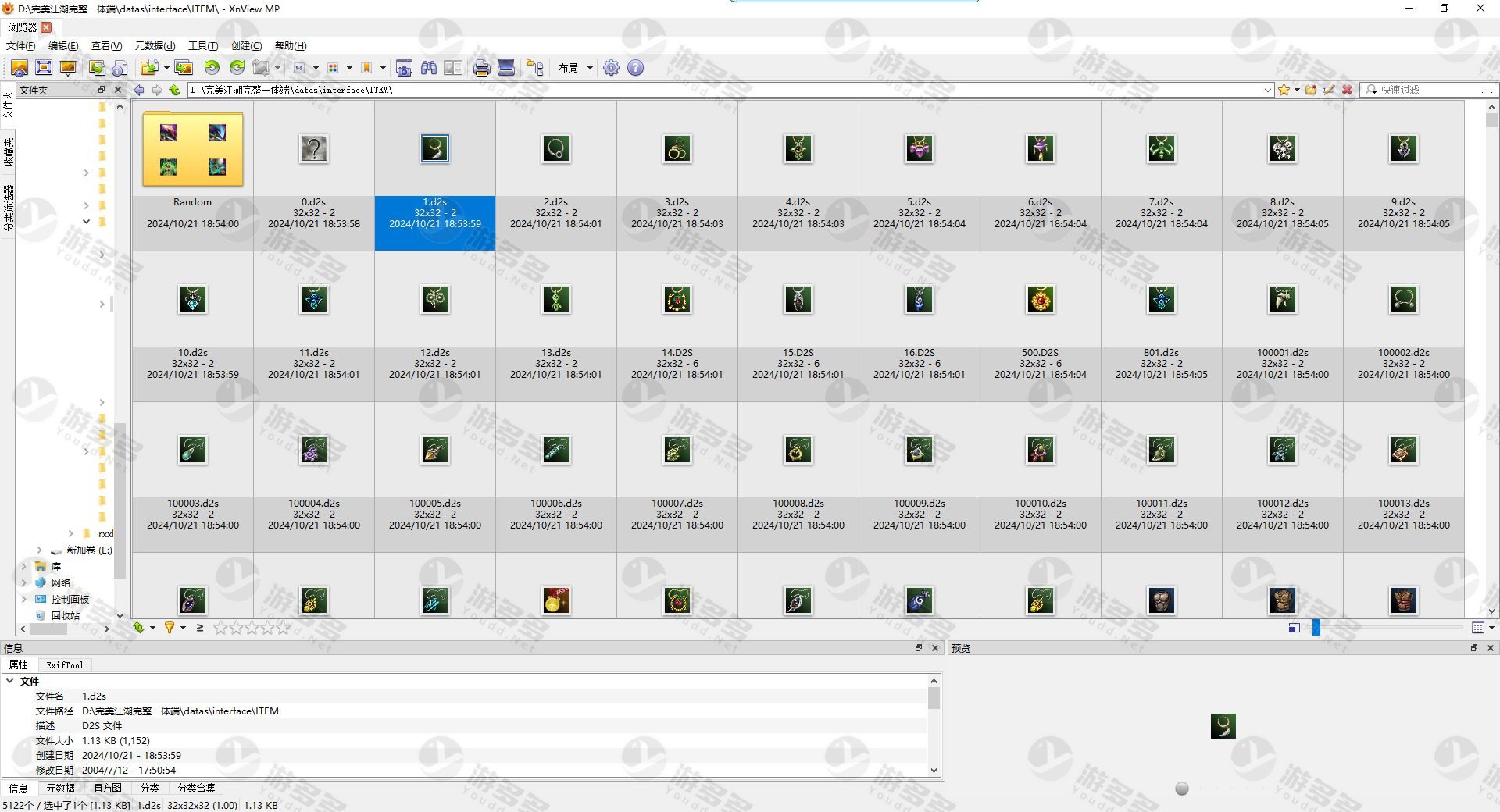This screenshot has height=812, width=1500.
Task: Open 编辑(E) menu
Action: [x=63, y=46]
